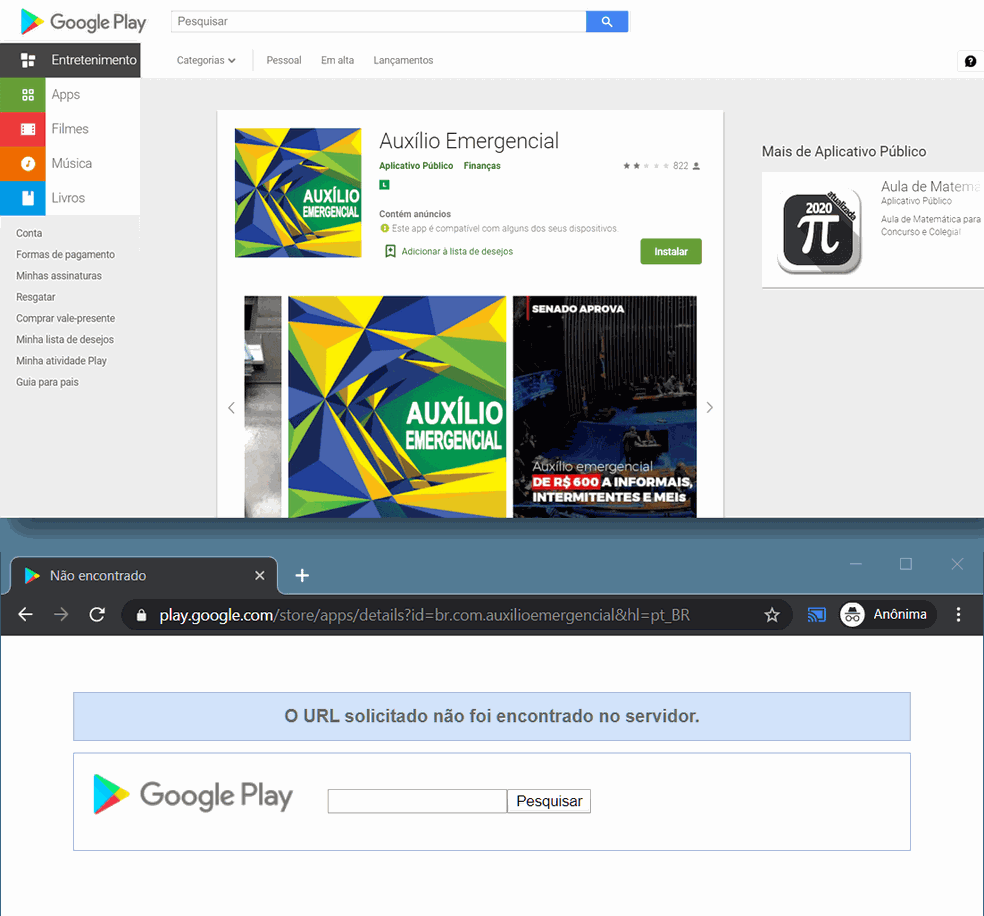Bookmark this page with the star icon
Viewport: 984px width, 916px height.
point(772,615)
